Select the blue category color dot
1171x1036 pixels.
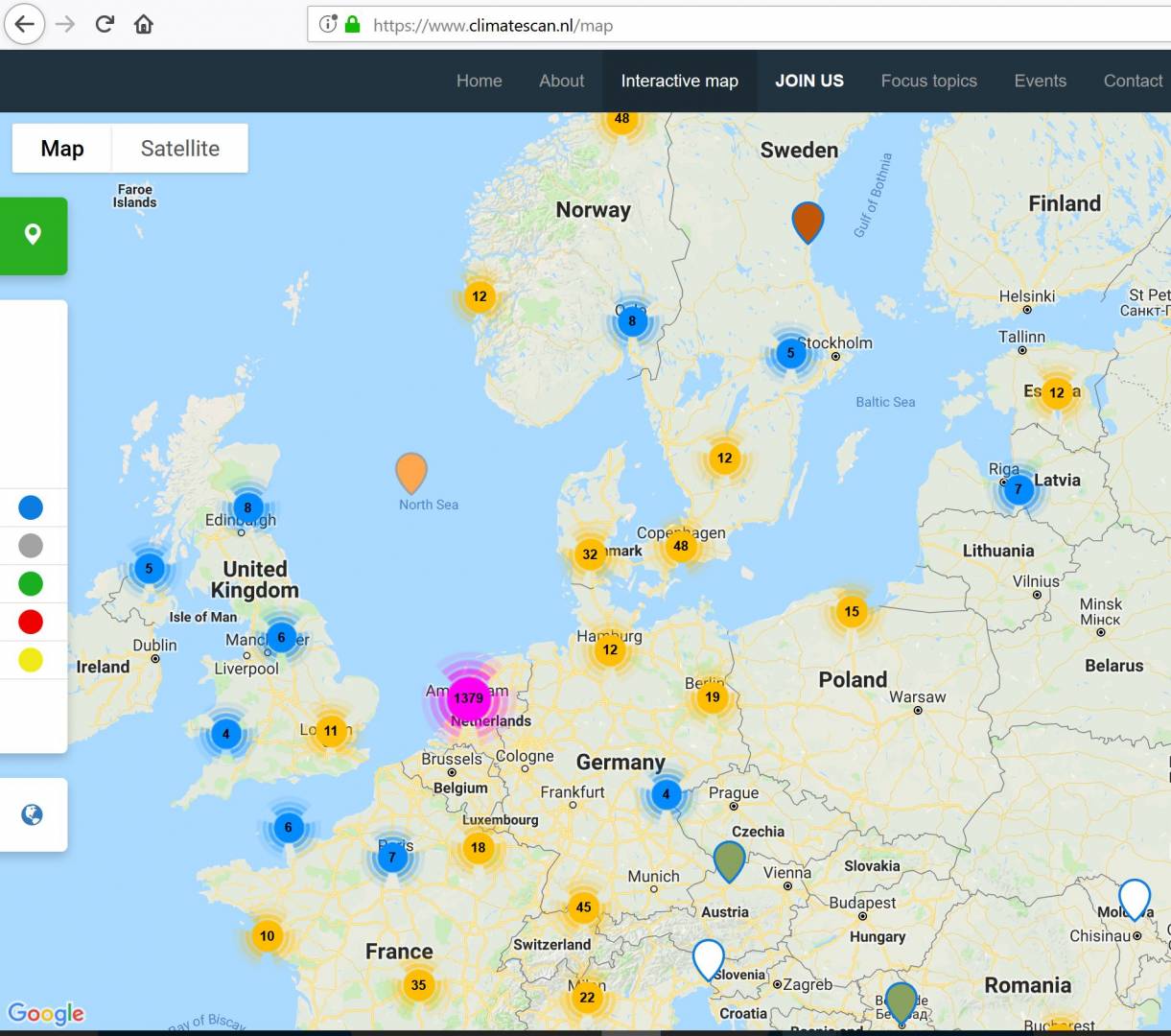coord(31,507)
